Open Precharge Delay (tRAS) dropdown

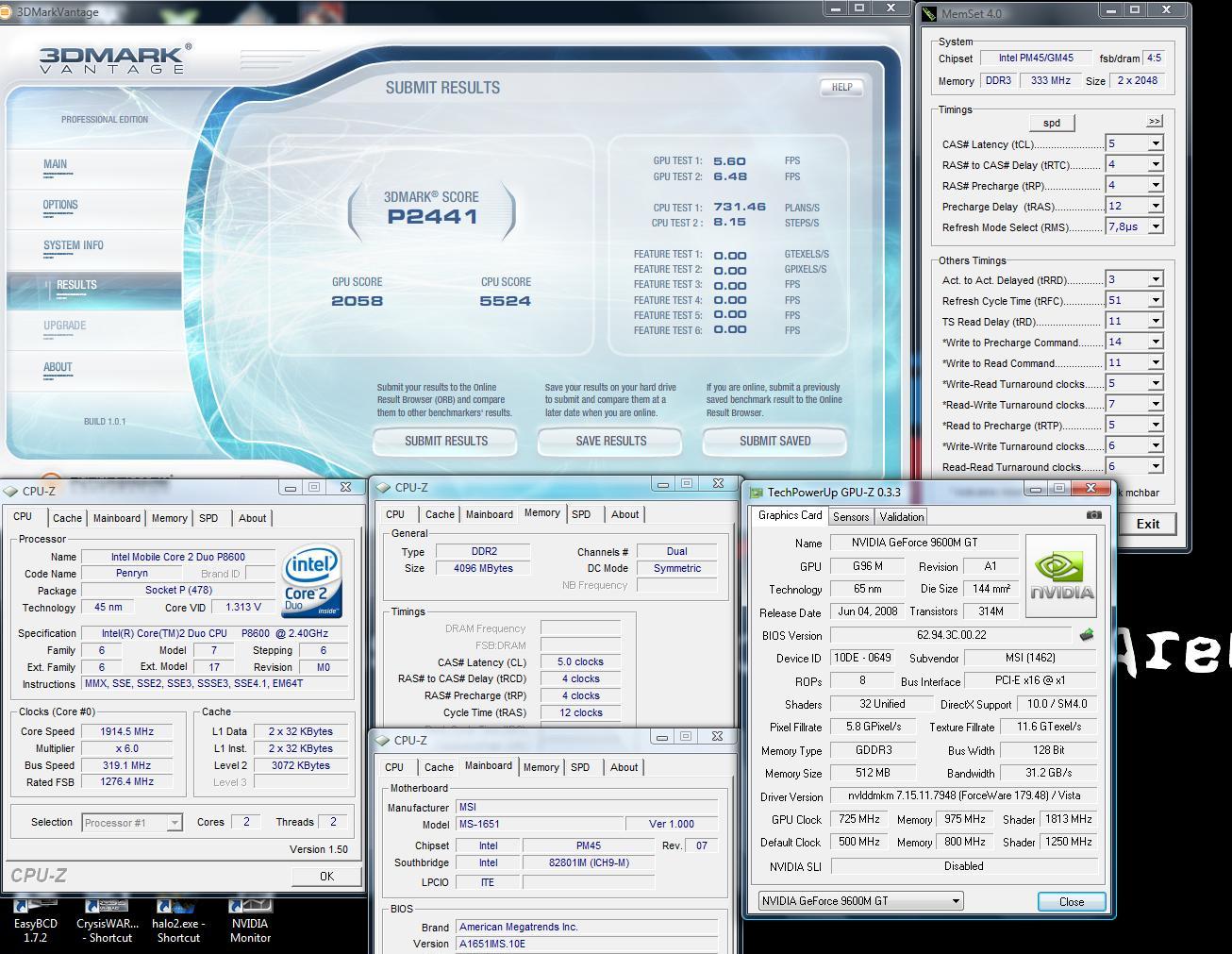(1156, 206)
